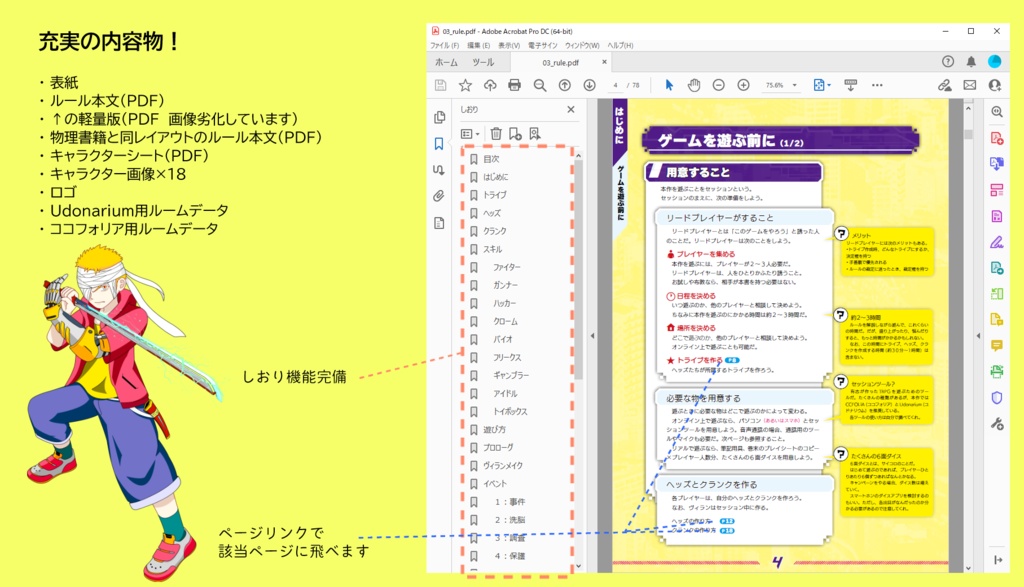
Task: Open the ヘルプ(H) menu
Action: pos(620,45)
